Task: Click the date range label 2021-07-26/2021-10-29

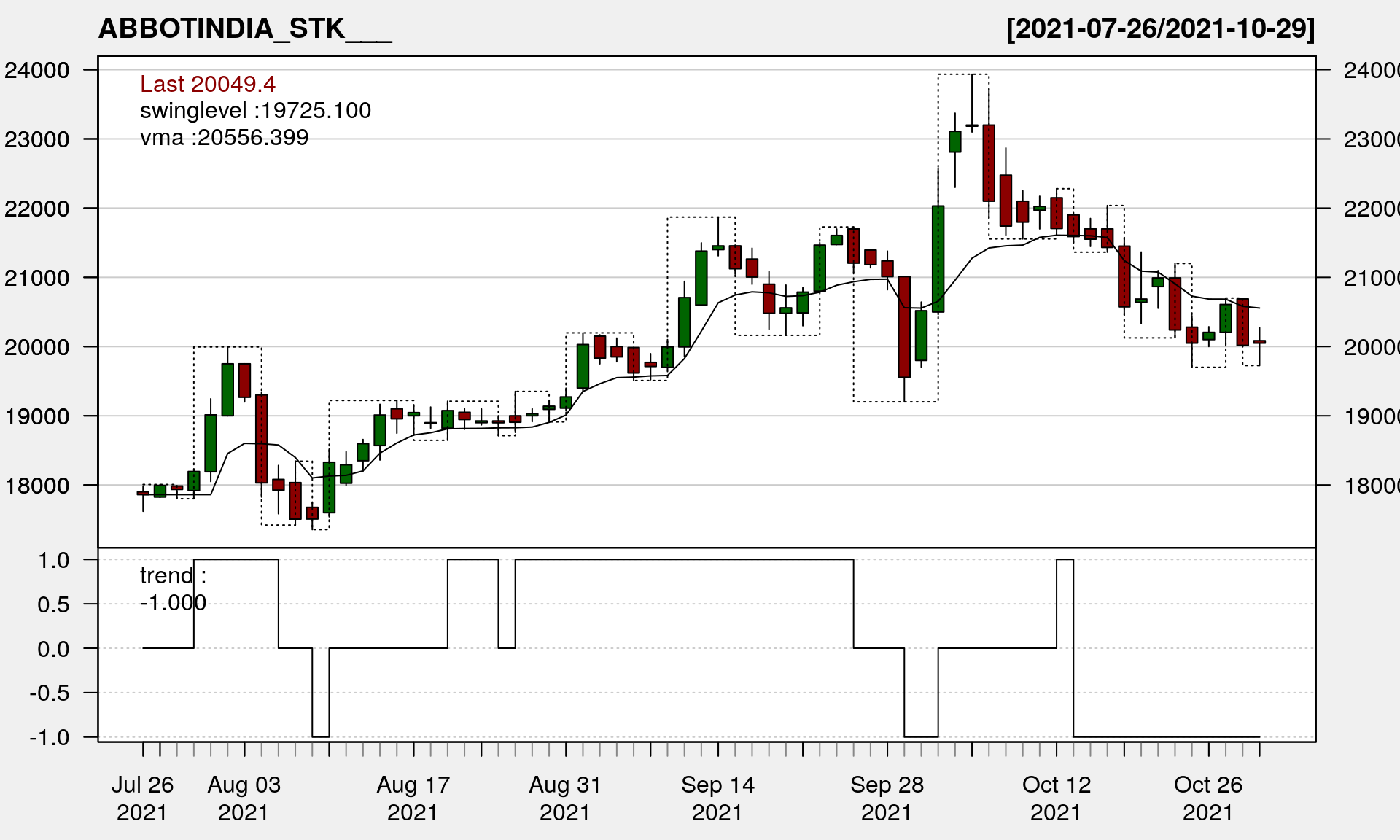Action: click(1160, 29)
